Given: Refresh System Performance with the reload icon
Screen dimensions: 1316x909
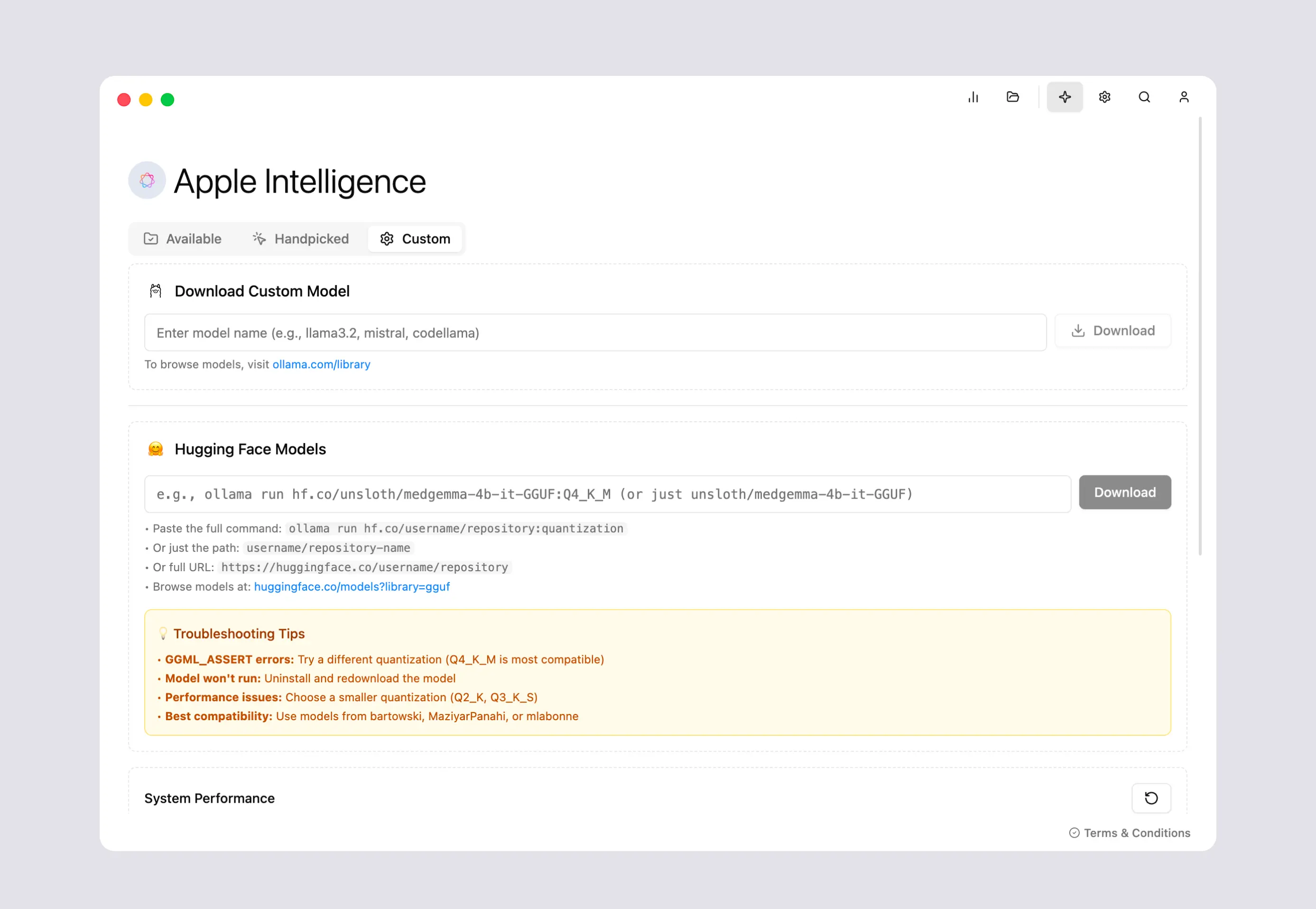Looking at the screenshot, I should click(1151, 798).
